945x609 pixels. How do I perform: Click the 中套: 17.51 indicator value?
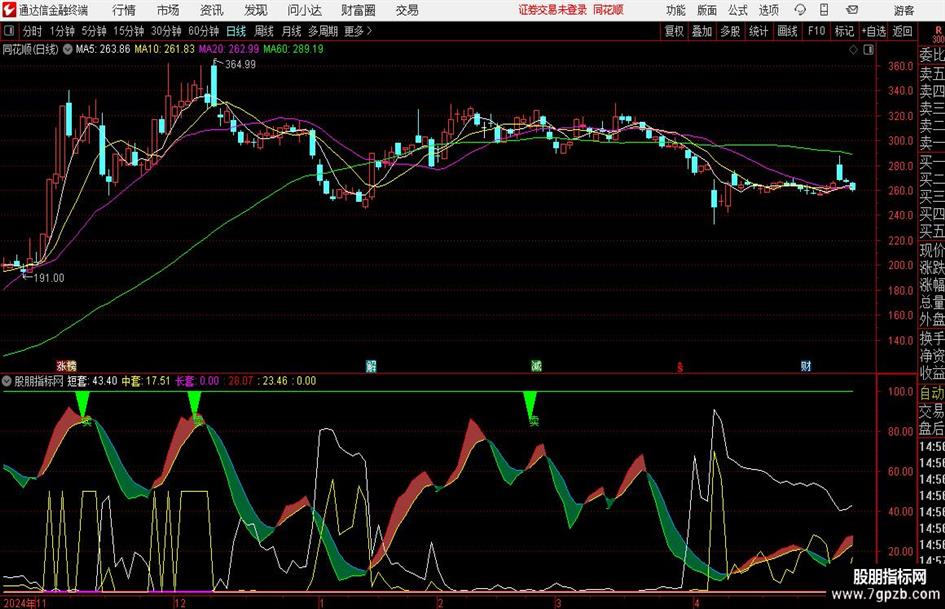coord(146,381)
